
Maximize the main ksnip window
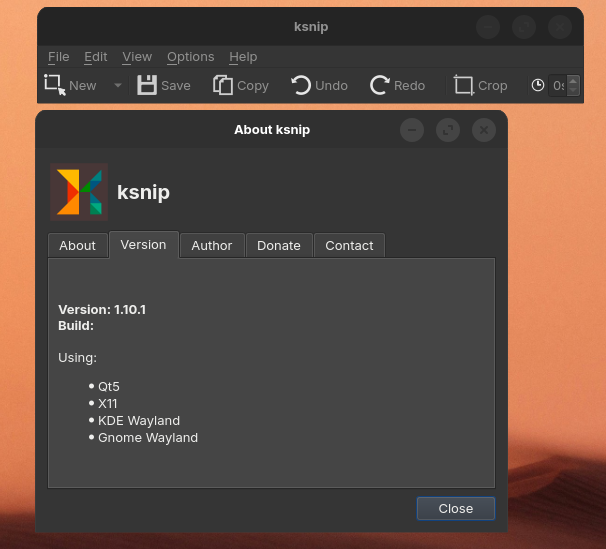(x=524, y=27)
